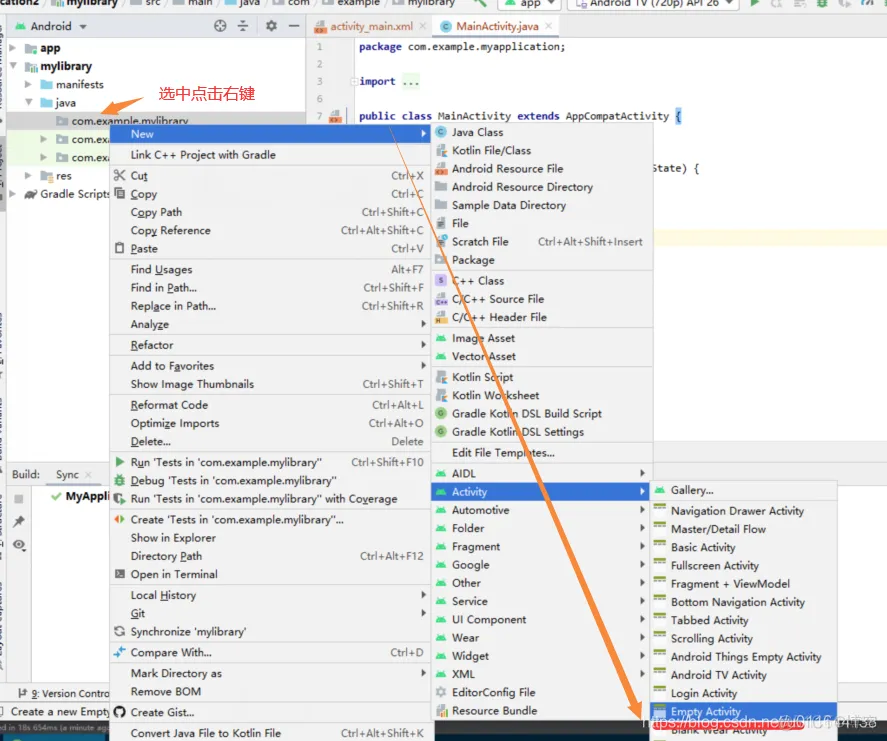Open the Version Control tool window button

[63, 693]
